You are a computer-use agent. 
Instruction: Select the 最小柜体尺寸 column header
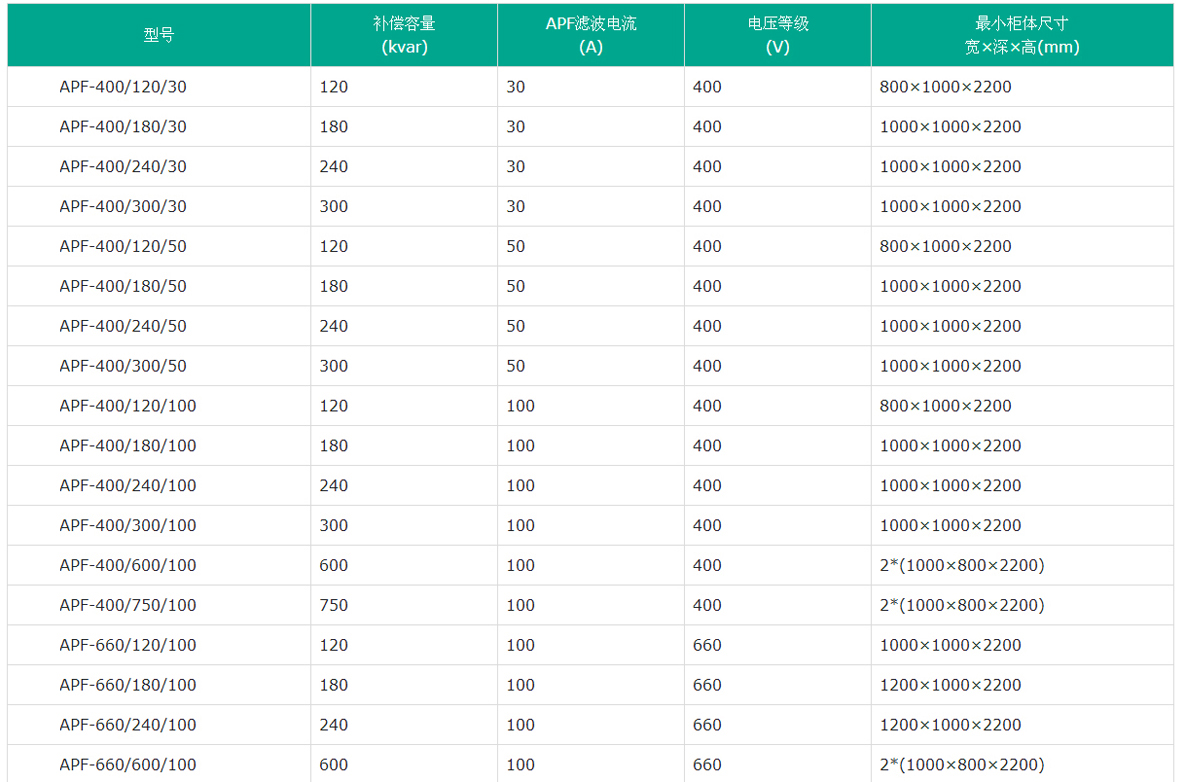point(1021,35)
